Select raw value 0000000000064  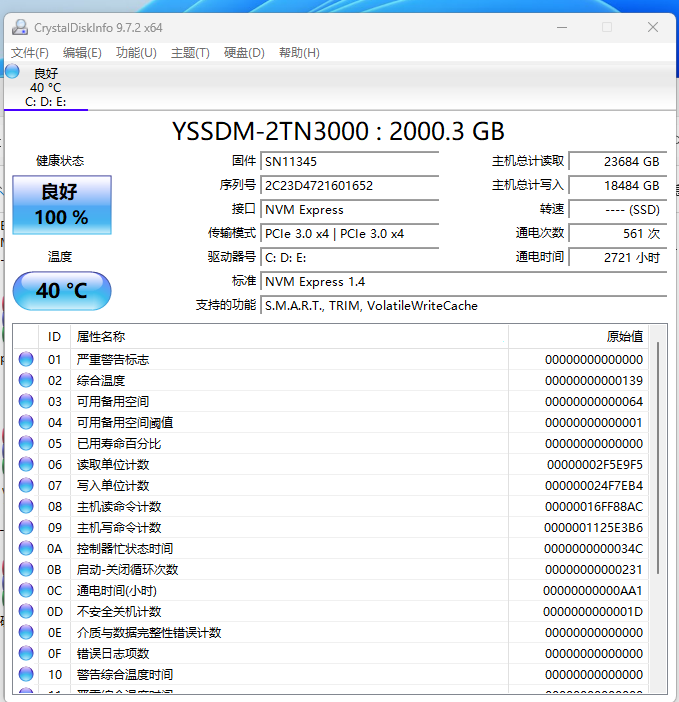point(594,402)
